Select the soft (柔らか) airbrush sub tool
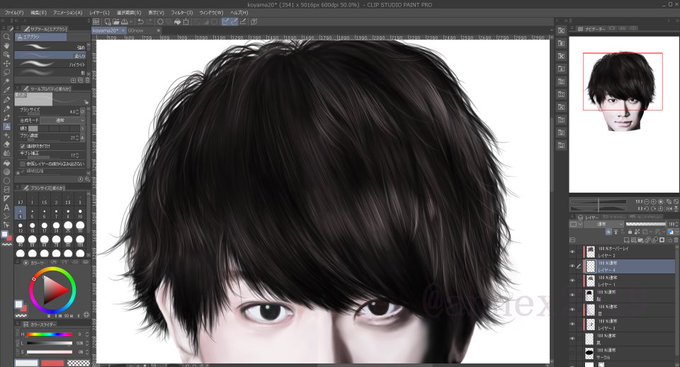This screenshot has width=680, height=367. (x=51, y=56)
